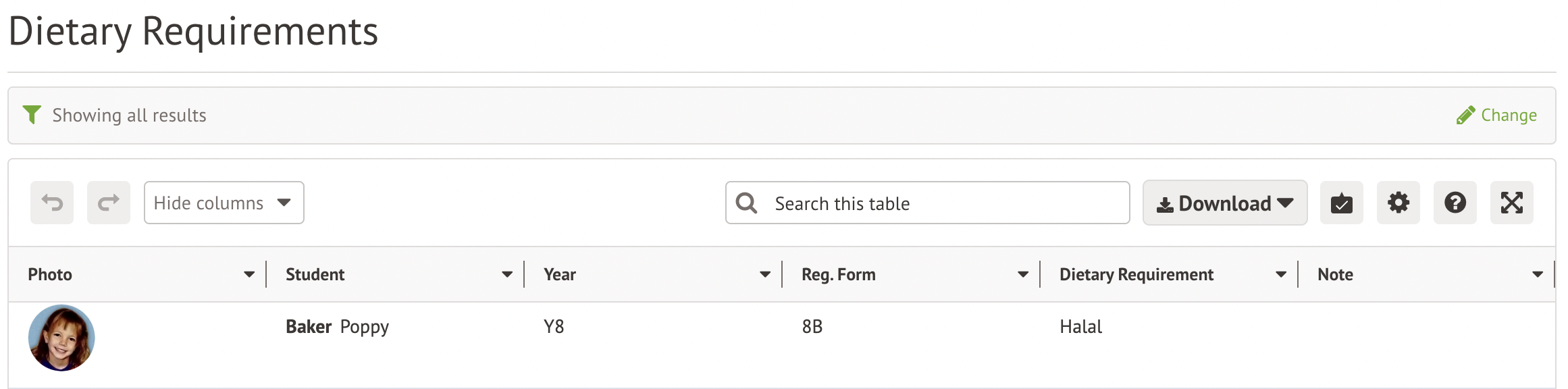Open Dietary Requirement column dropdown arrow
This screenshot has height=389, width=1568.
(1281, 274)
